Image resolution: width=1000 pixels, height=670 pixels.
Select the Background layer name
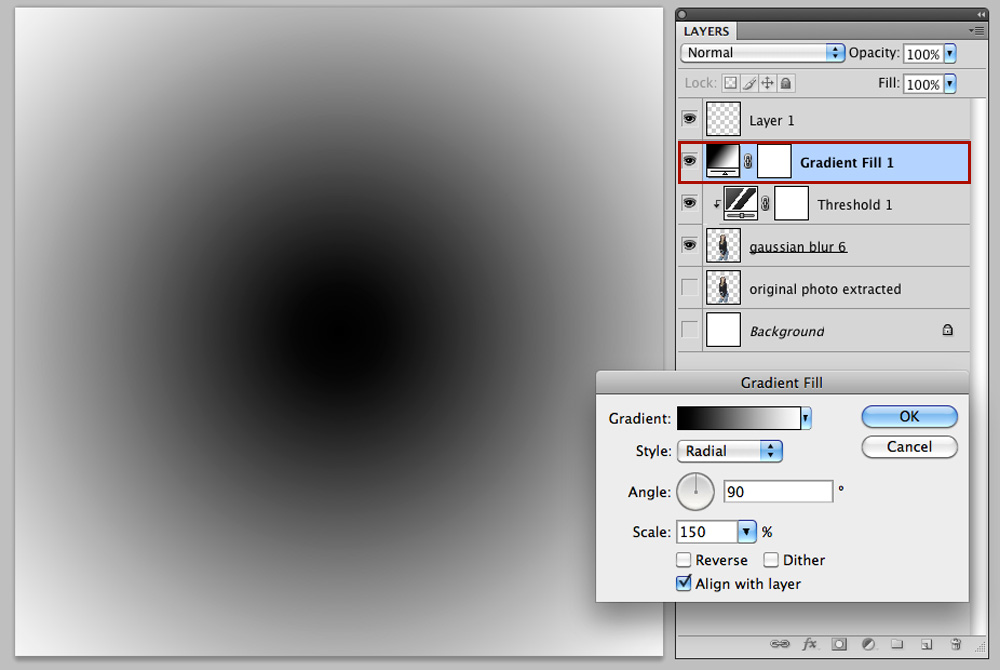coord(787,331)
